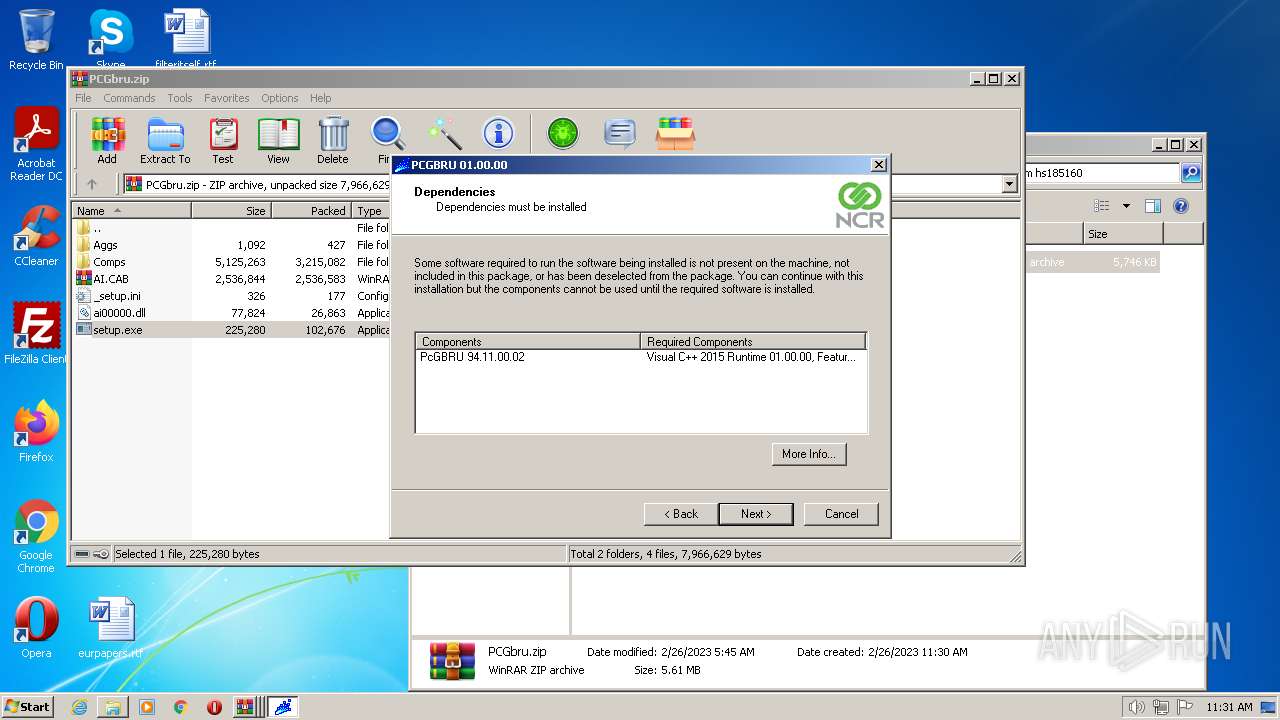
Task: Click the Comment toolbar icon
Action: [620, 133]
